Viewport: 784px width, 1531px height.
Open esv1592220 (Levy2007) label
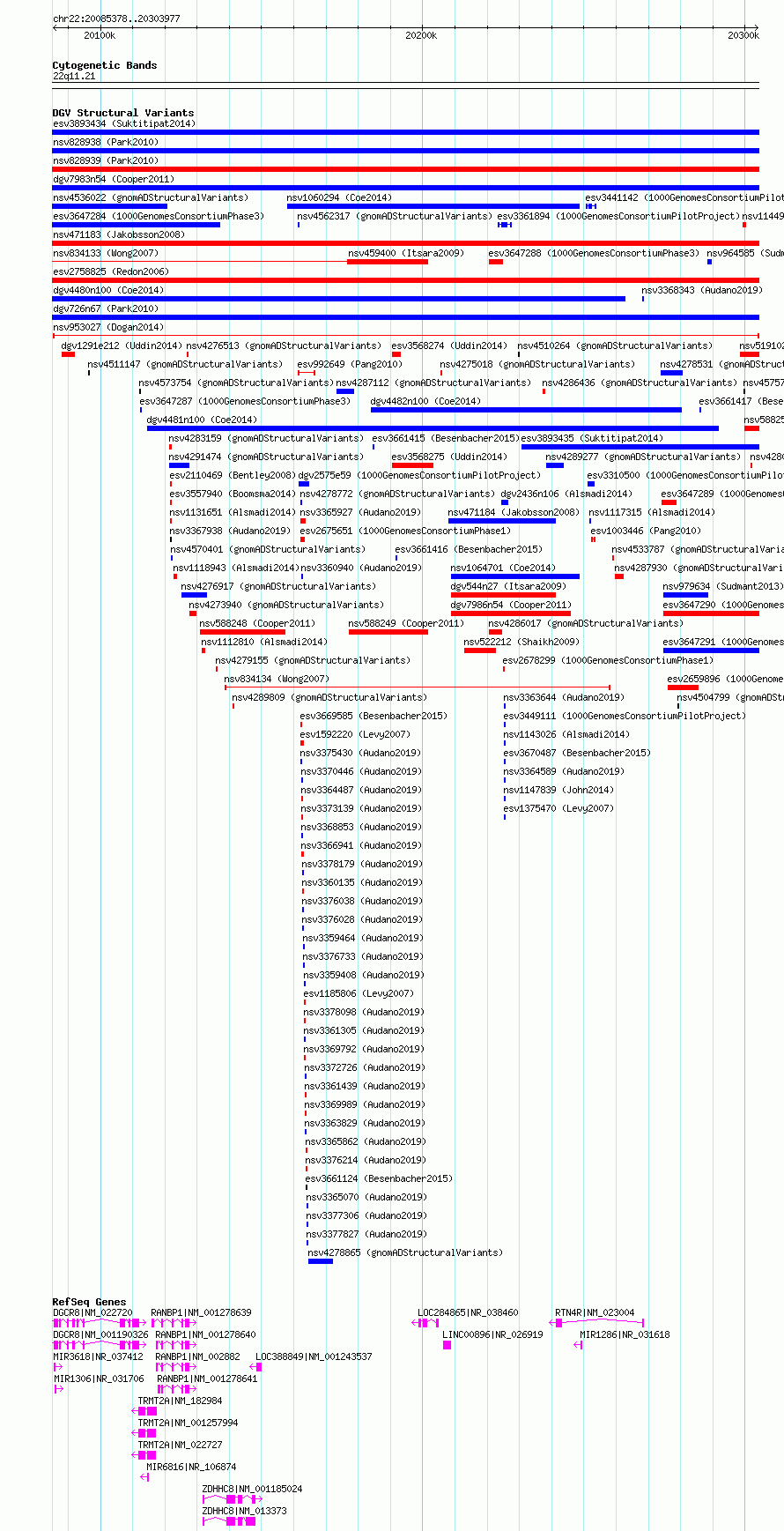(355, 734)
